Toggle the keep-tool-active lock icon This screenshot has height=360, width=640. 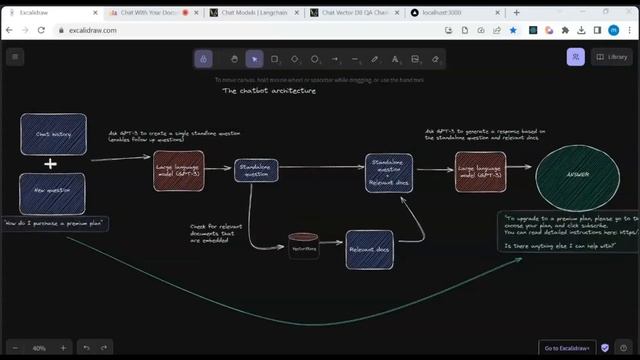click(x=203, y=59)
